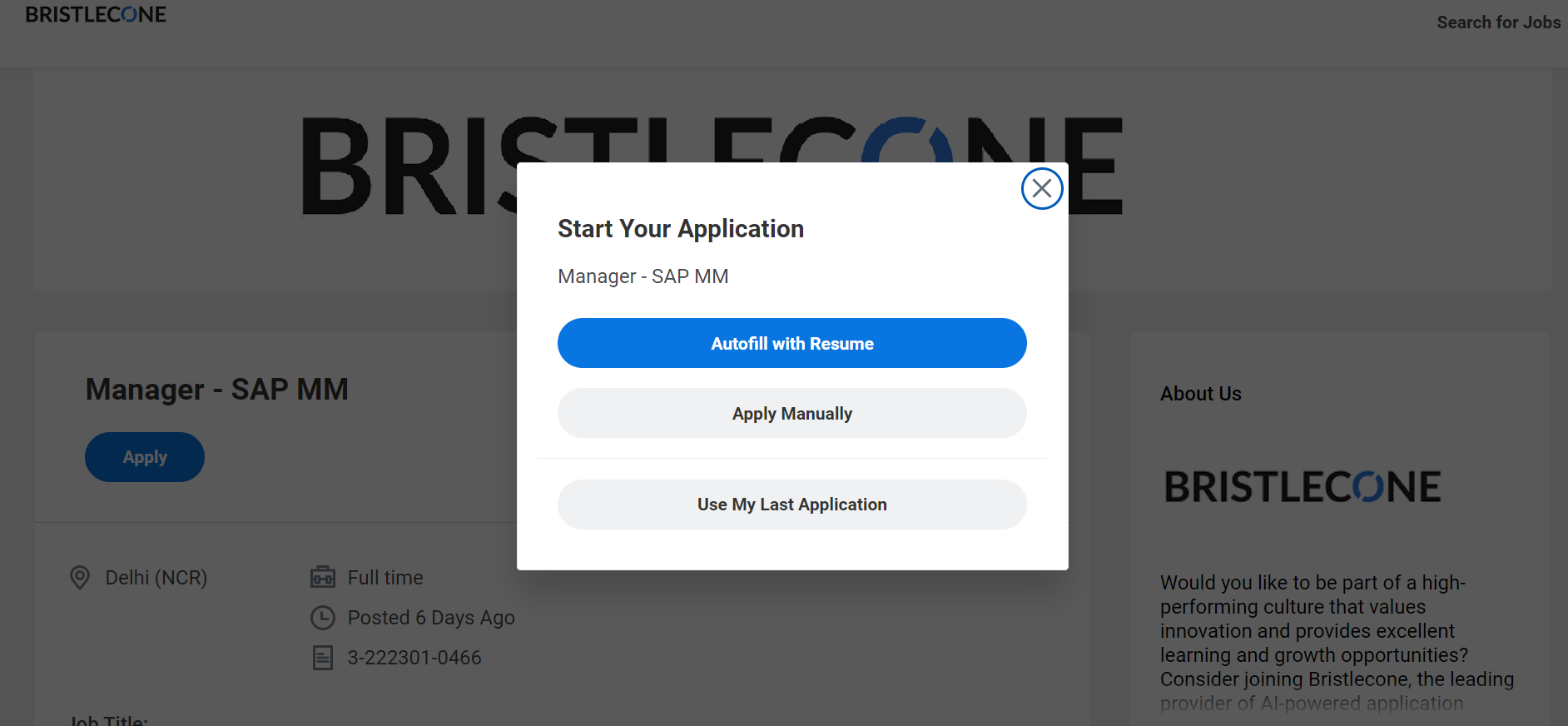Select Use My Last Application

(x=792, y=505)
